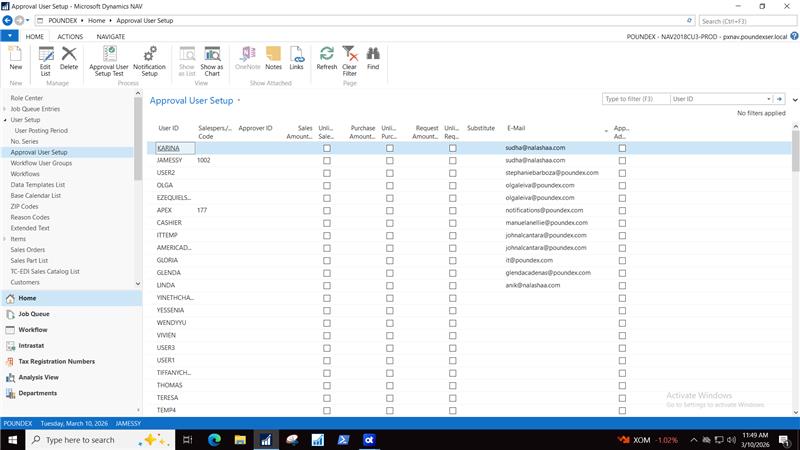Check Unlimited Purchase checkbox for OLGA row

coord(390,185)
